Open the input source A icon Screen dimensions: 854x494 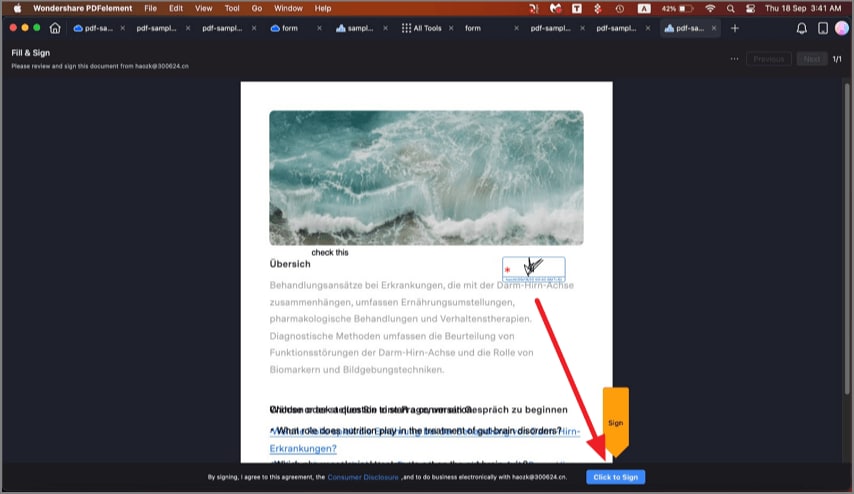(x=644, y=8)
